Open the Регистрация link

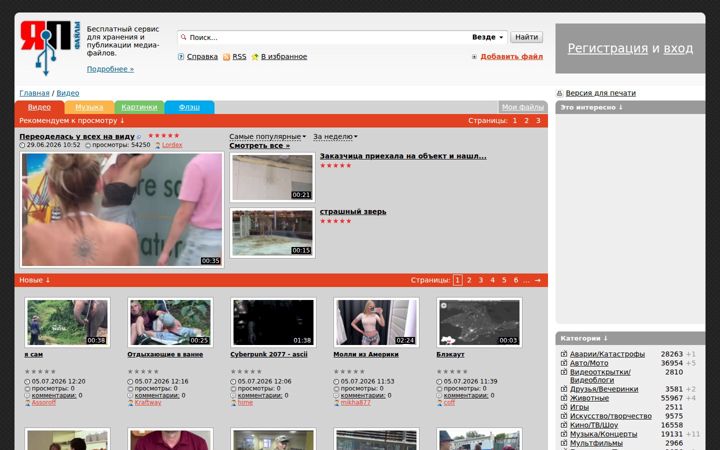tap(608, 48)
